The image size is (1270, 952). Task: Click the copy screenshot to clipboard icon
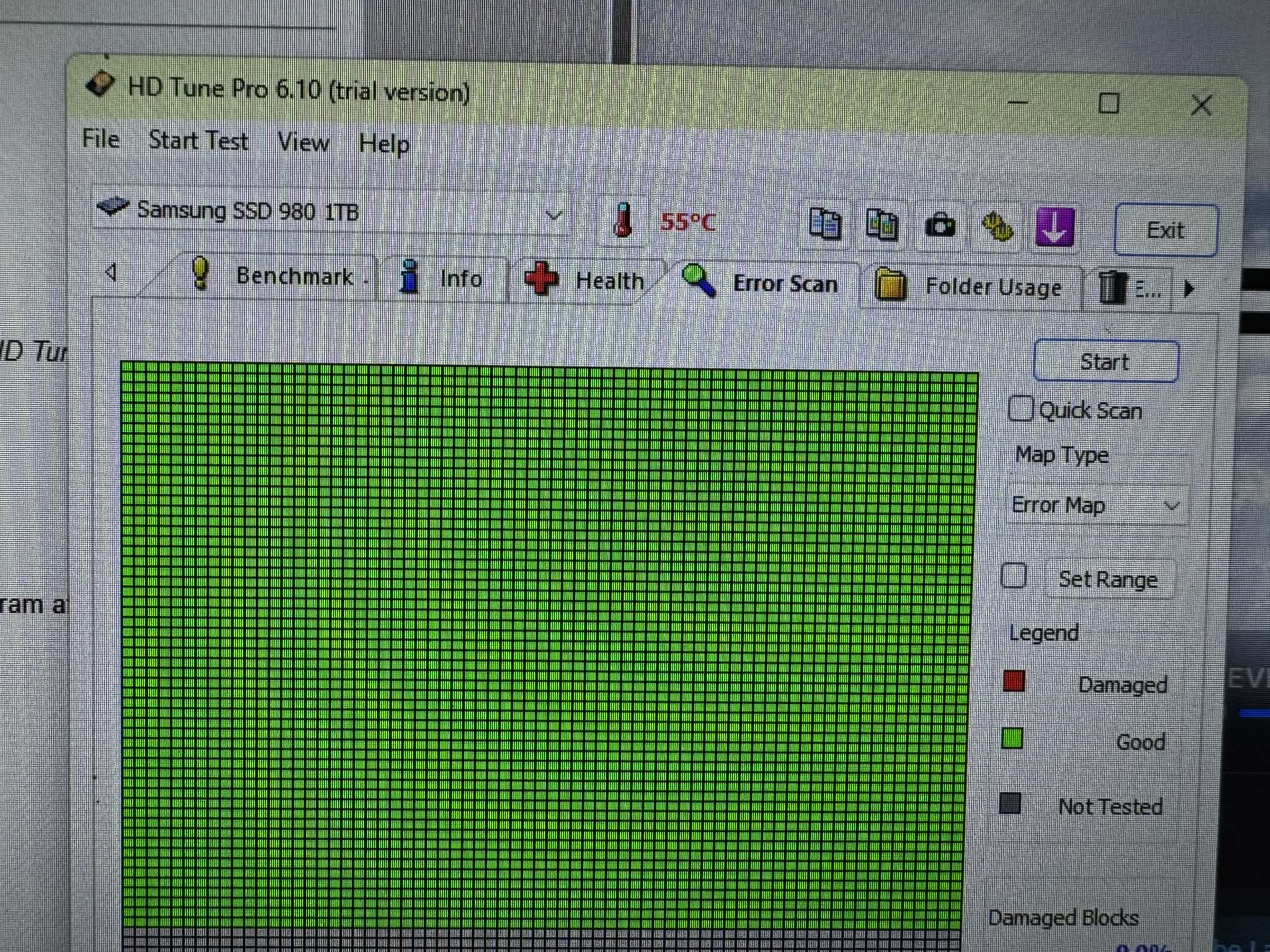coord(881,225)
